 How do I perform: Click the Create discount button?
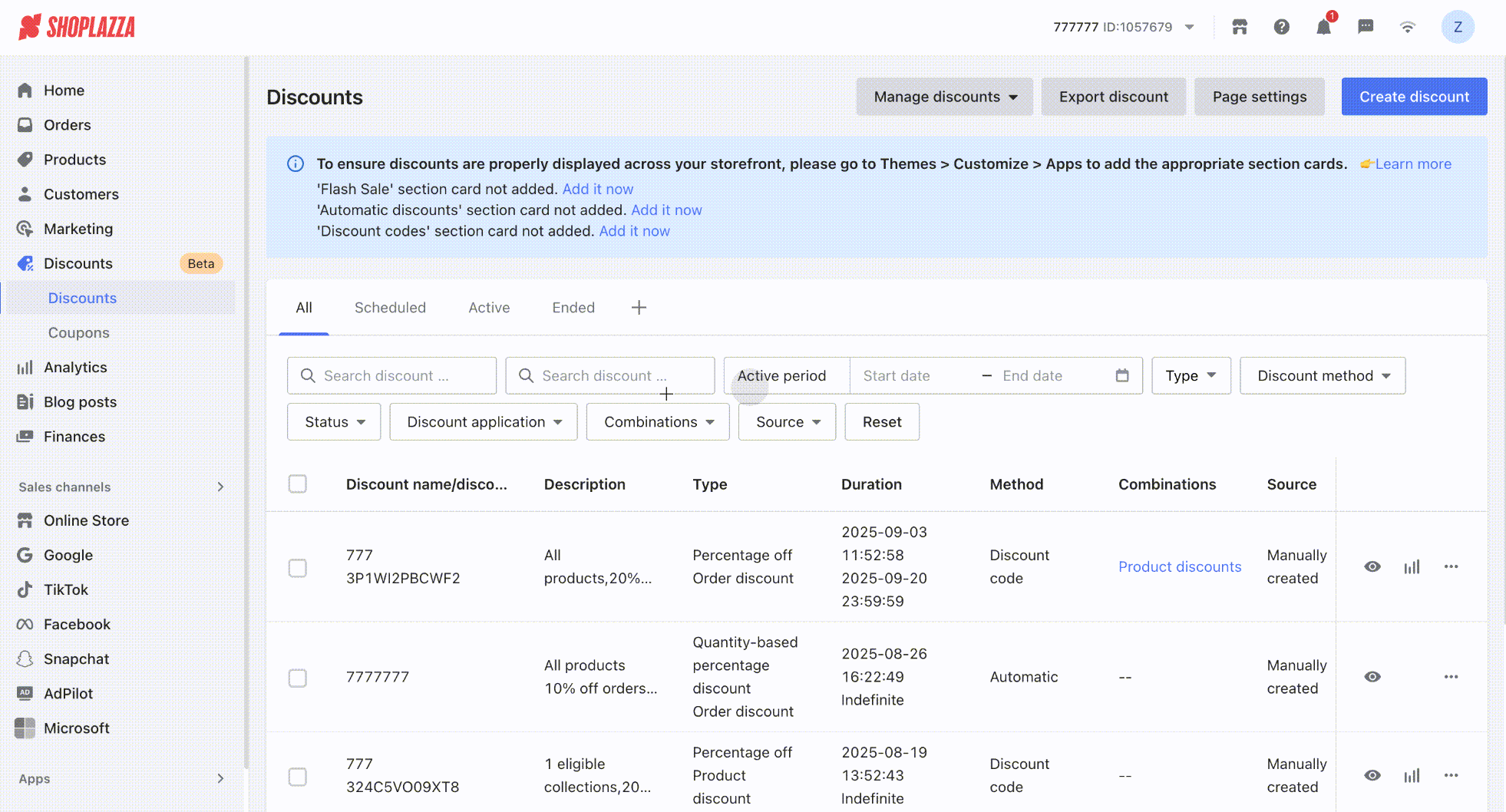[x=1414, y=97]
